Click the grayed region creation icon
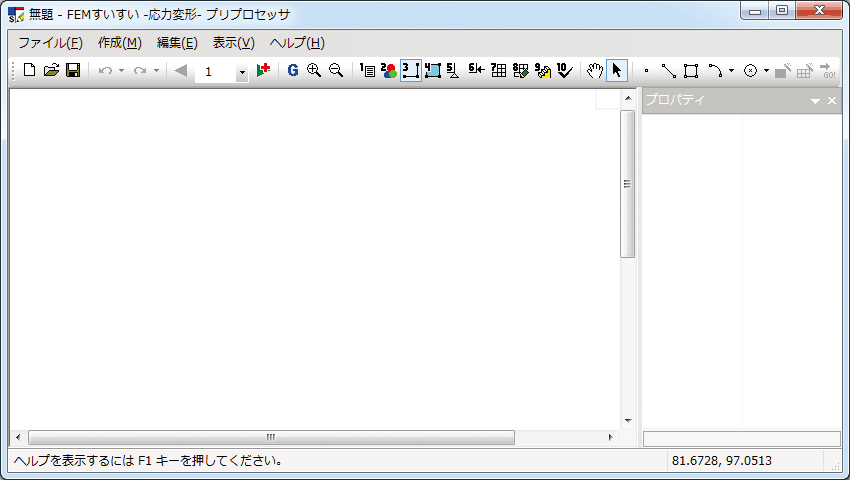Image resolution: width=850 pixels, height=480 pixels. click(783, 71)
